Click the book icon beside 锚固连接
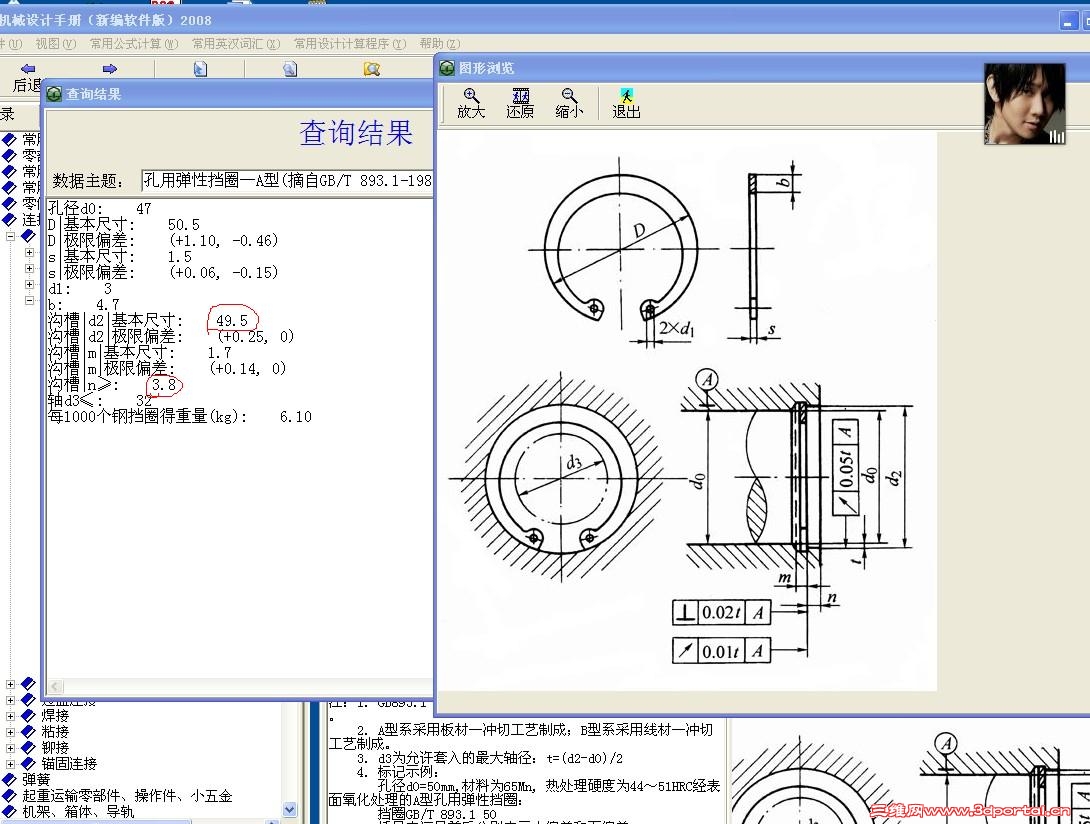This screenshot has width=1090, height=824. coord(29,764)
